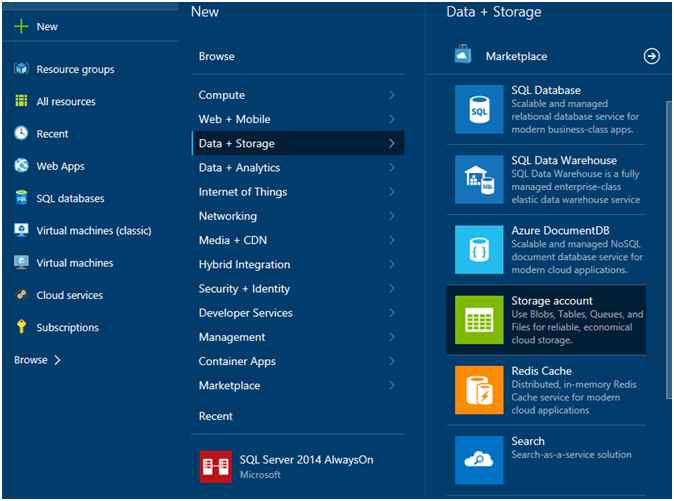This screenshot has width=674, height=501.
Task: Click the Search service title text
Action: tap(528, 441)
